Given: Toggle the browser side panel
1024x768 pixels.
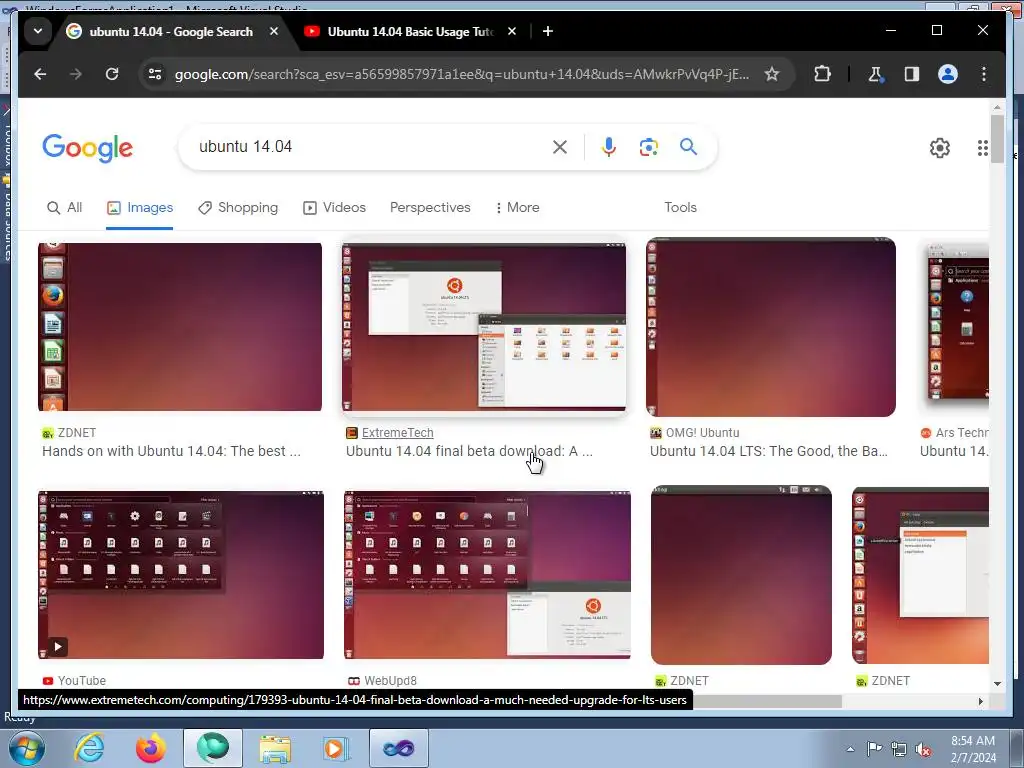Looking at the screenshot, I should [912, 74].
